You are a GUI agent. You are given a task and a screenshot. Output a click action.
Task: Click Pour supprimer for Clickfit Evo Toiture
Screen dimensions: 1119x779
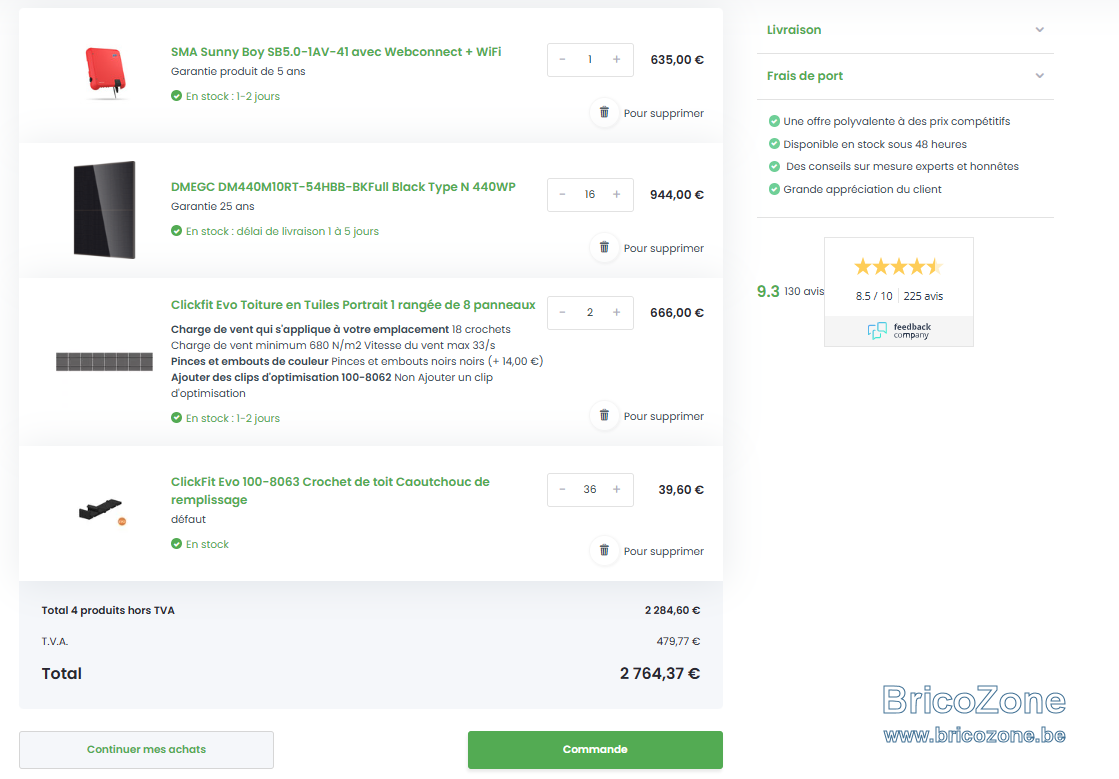tap(664, 416)
